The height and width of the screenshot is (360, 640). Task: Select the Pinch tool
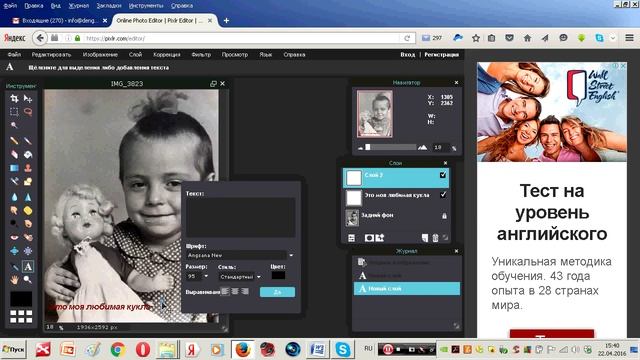pos(28,251)
